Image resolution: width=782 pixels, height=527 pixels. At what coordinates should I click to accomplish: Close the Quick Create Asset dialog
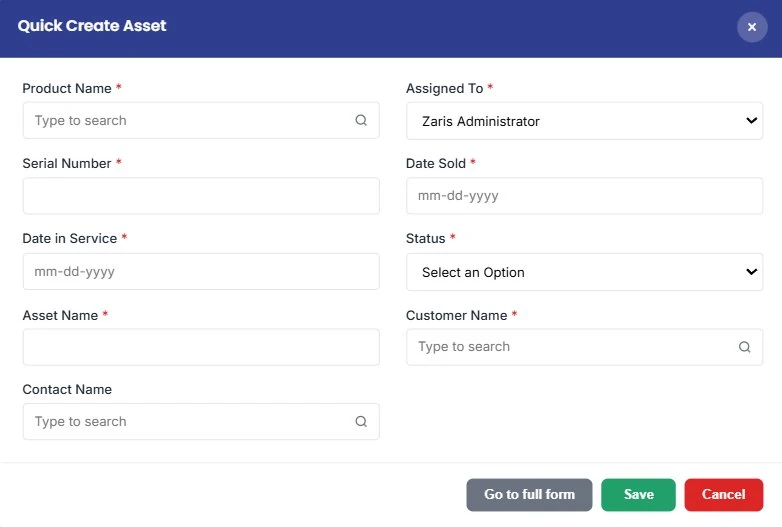752,27
